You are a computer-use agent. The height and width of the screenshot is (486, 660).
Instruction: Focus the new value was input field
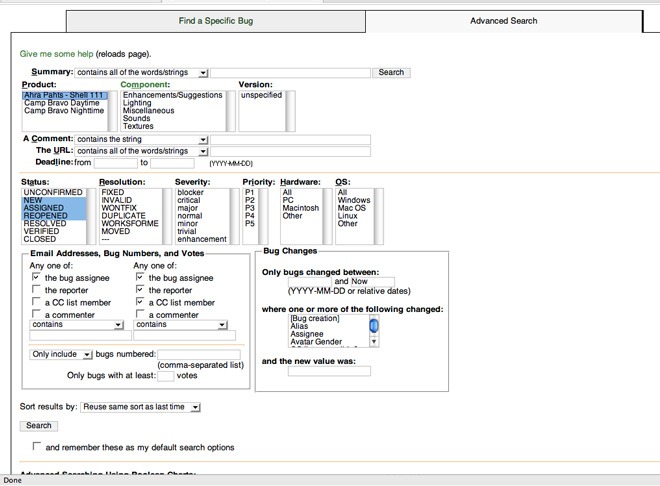[x=329, y=371]
